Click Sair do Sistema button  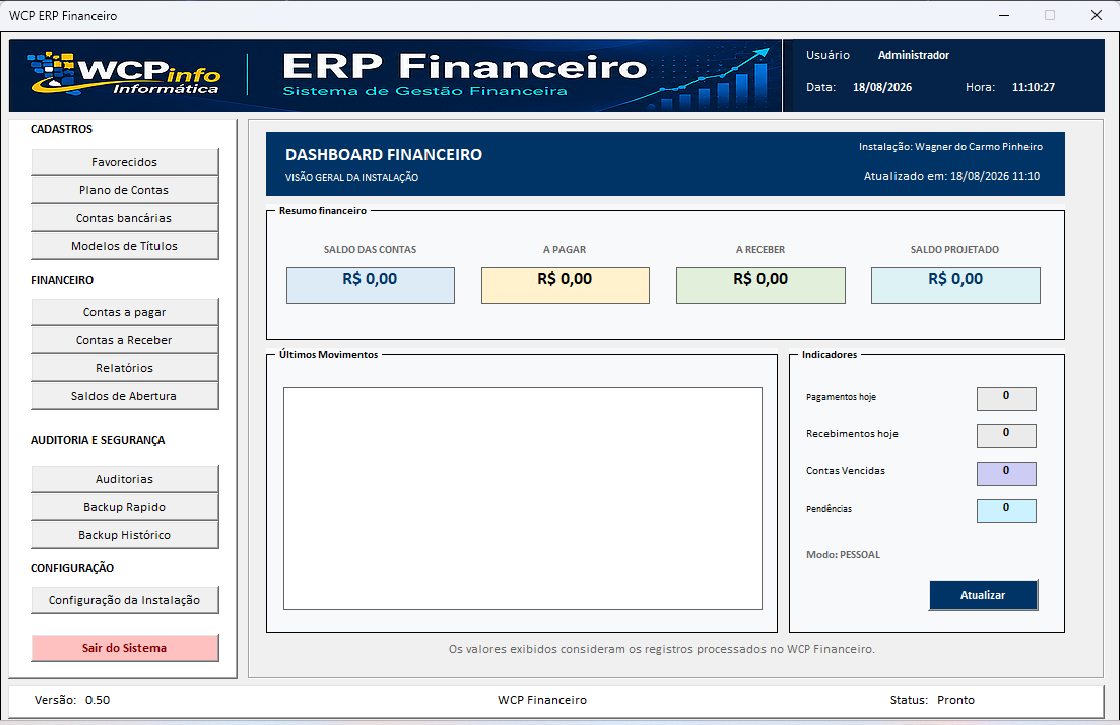coord(124,648)
